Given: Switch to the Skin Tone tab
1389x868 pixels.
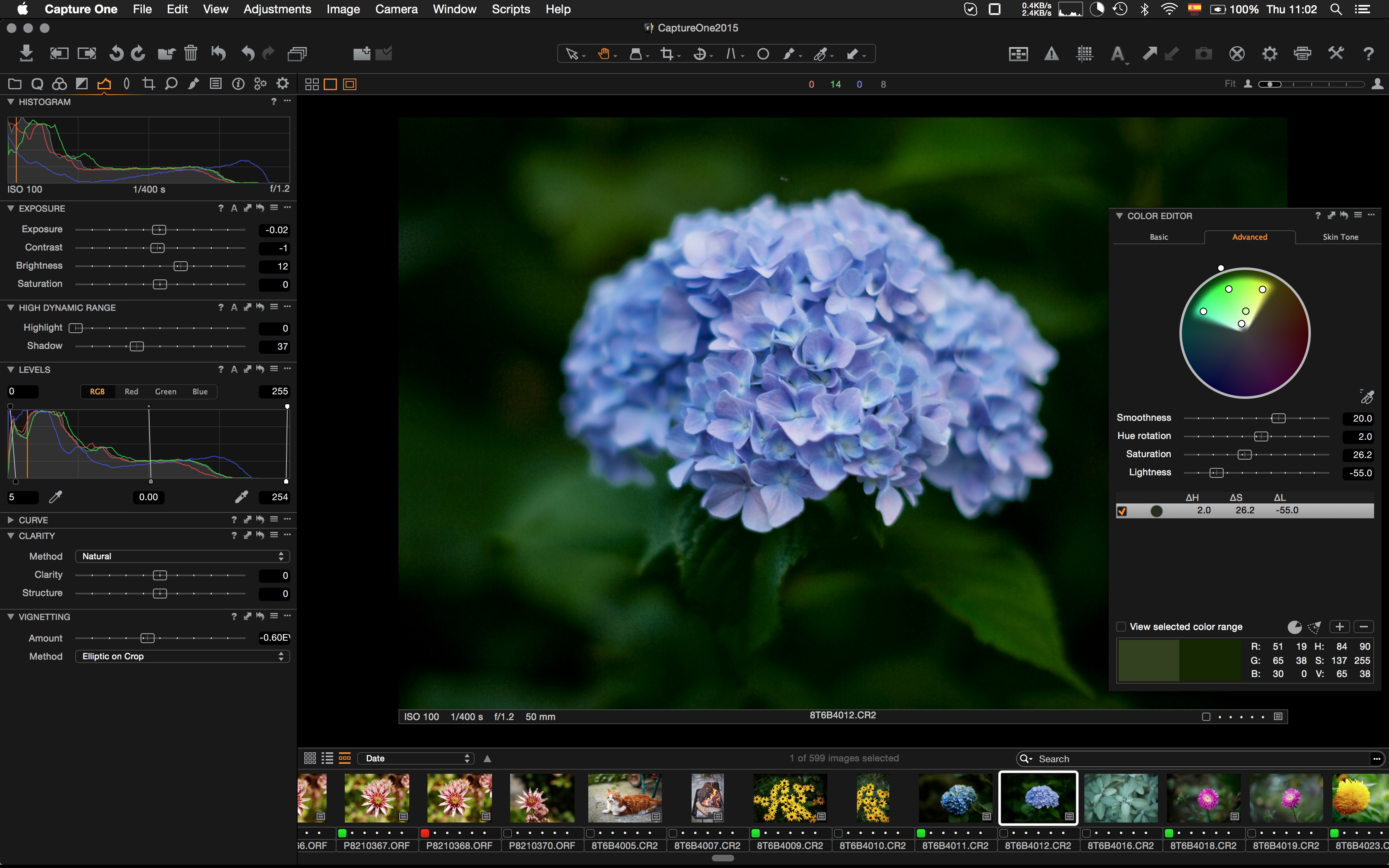Looking at the screenshot, I should [1340, 237].
